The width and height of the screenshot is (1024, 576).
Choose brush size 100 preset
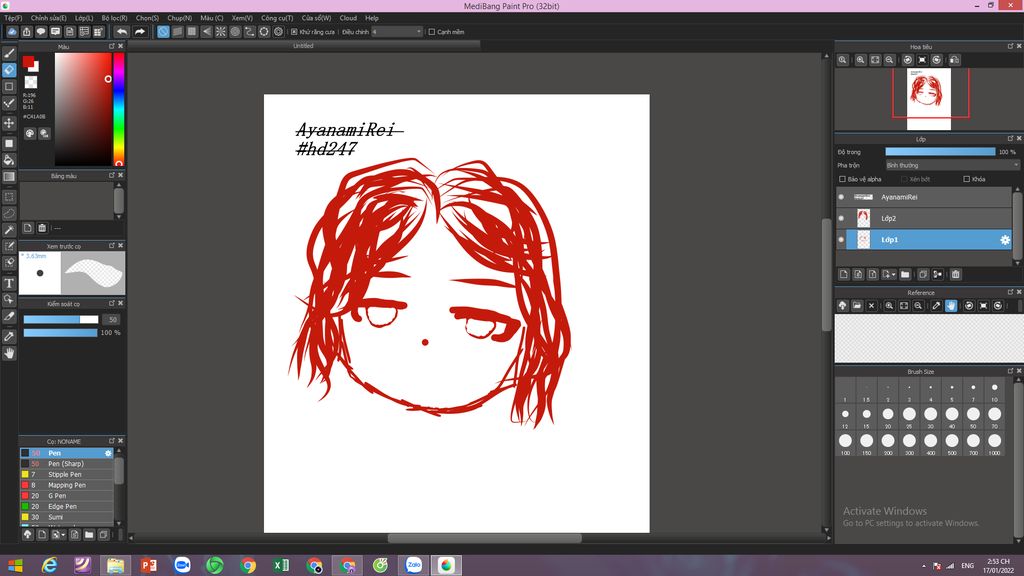846,441
